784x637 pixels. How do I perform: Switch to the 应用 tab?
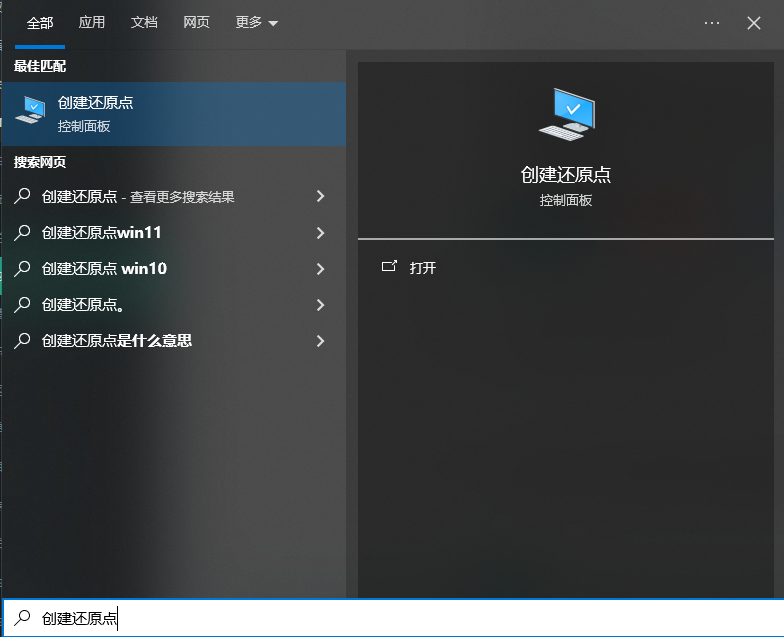92,22
